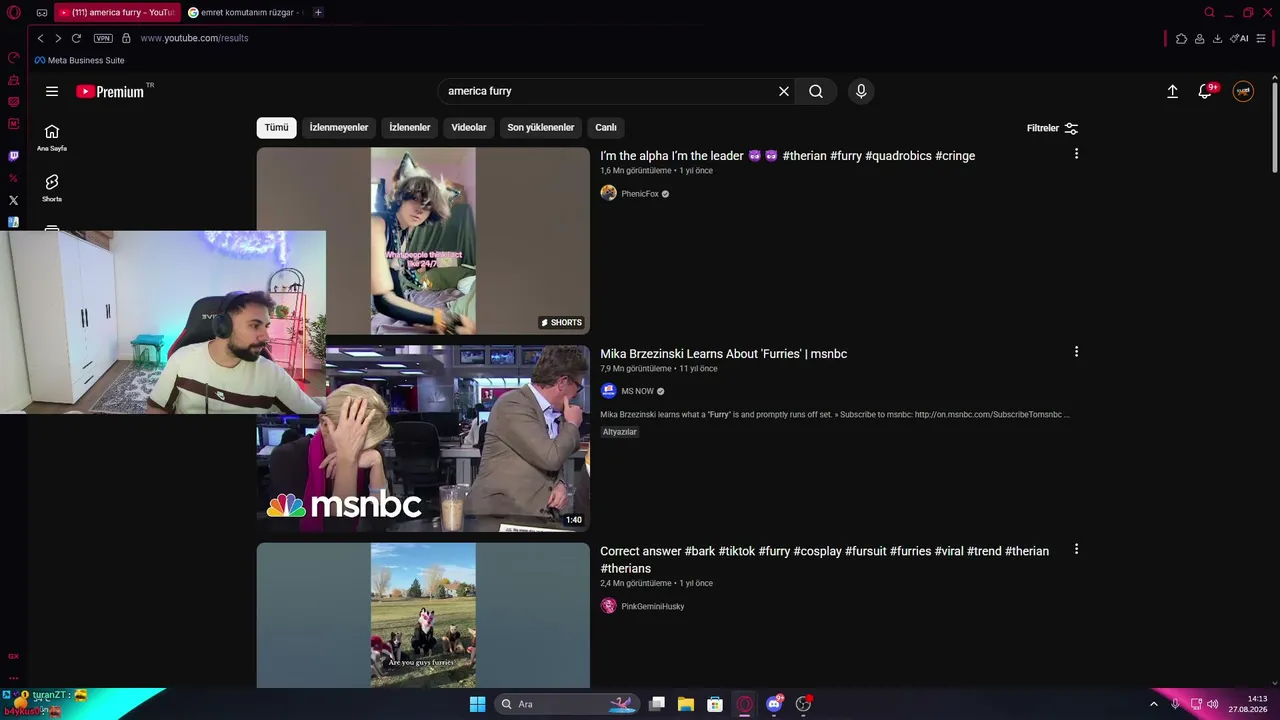Screen dimensions: 1280x720
Task: Switch to the america furry YouTube tab
Action: click(x=116, y=13)
